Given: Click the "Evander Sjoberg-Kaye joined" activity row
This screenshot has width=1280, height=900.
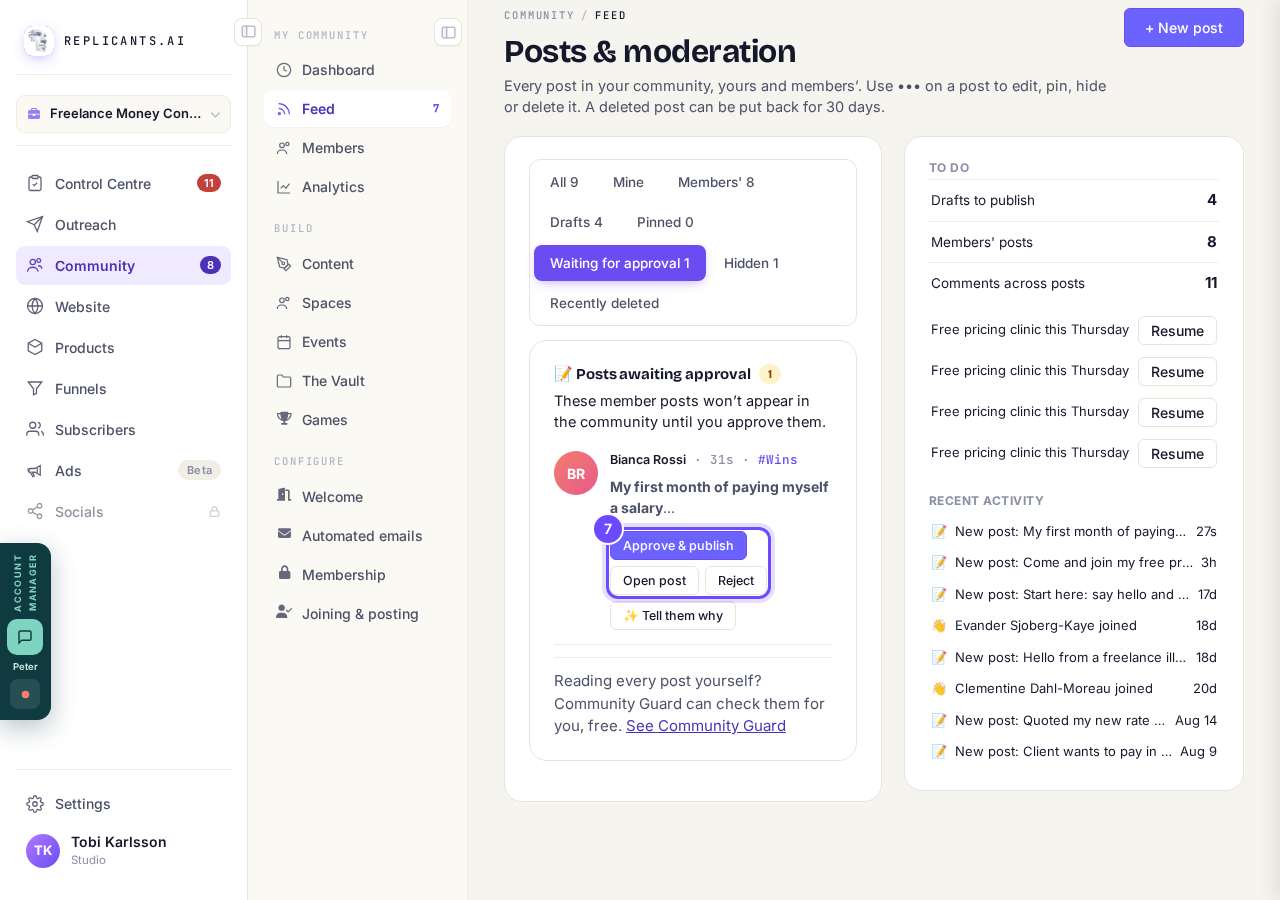Looking at the screenshot, I should point(1074,626).
